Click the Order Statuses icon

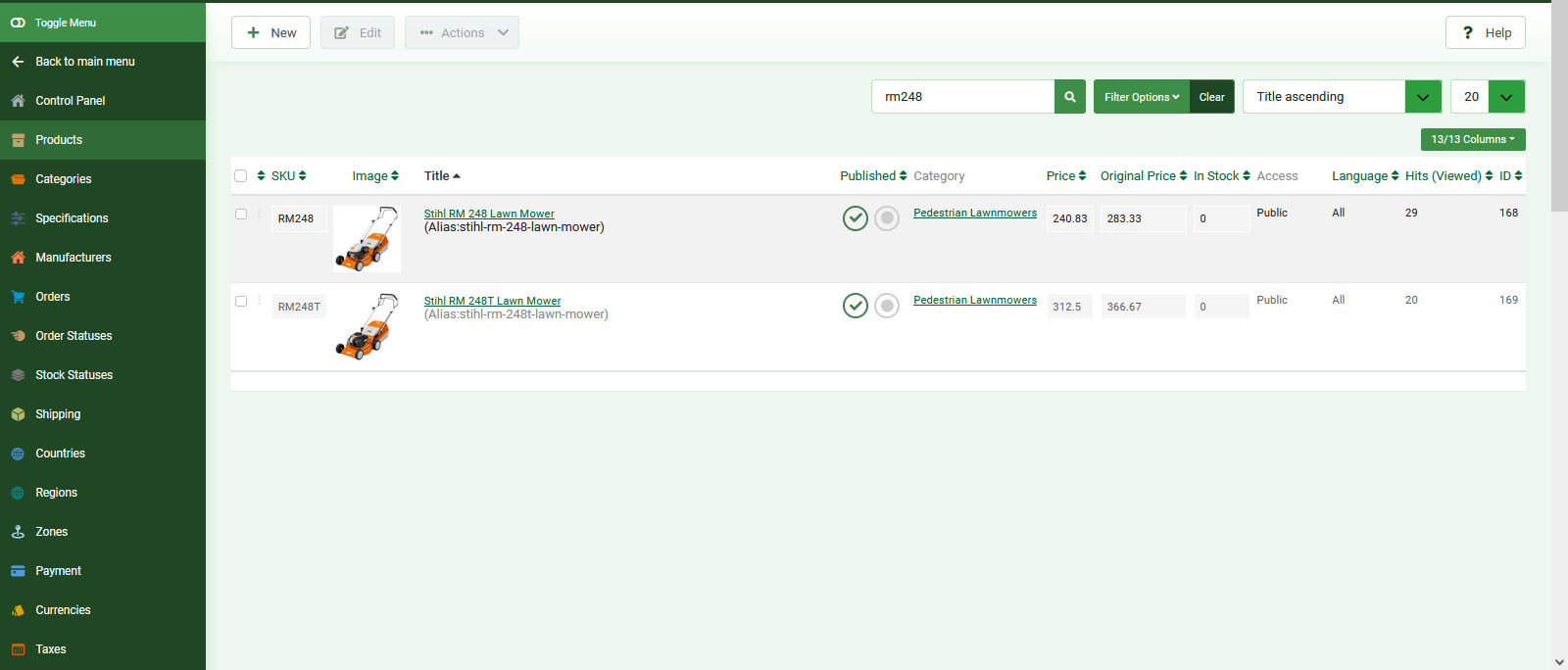coord(18,336)
